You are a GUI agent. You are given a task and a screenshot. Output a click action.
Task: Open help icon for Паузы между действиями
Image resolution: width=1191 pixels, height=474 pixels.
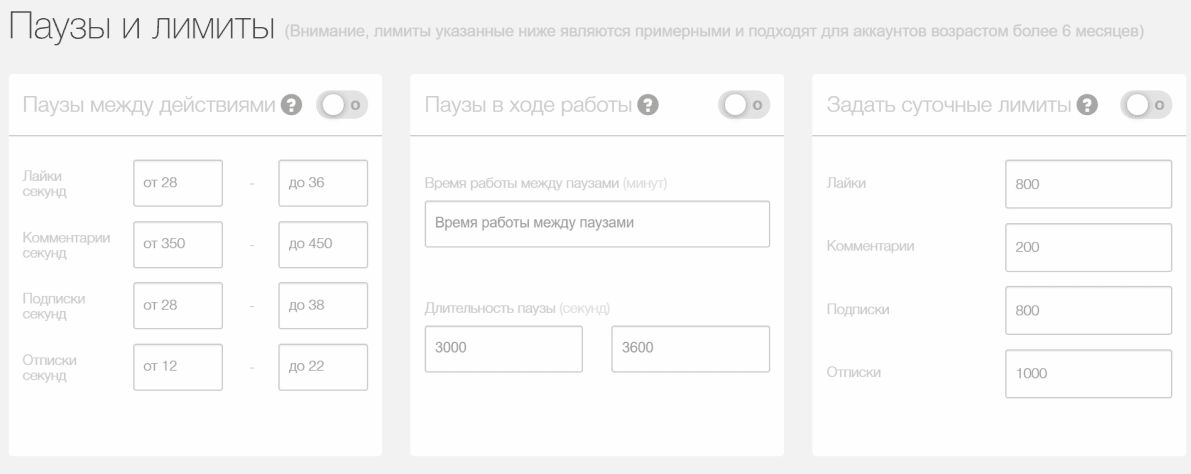291,105
